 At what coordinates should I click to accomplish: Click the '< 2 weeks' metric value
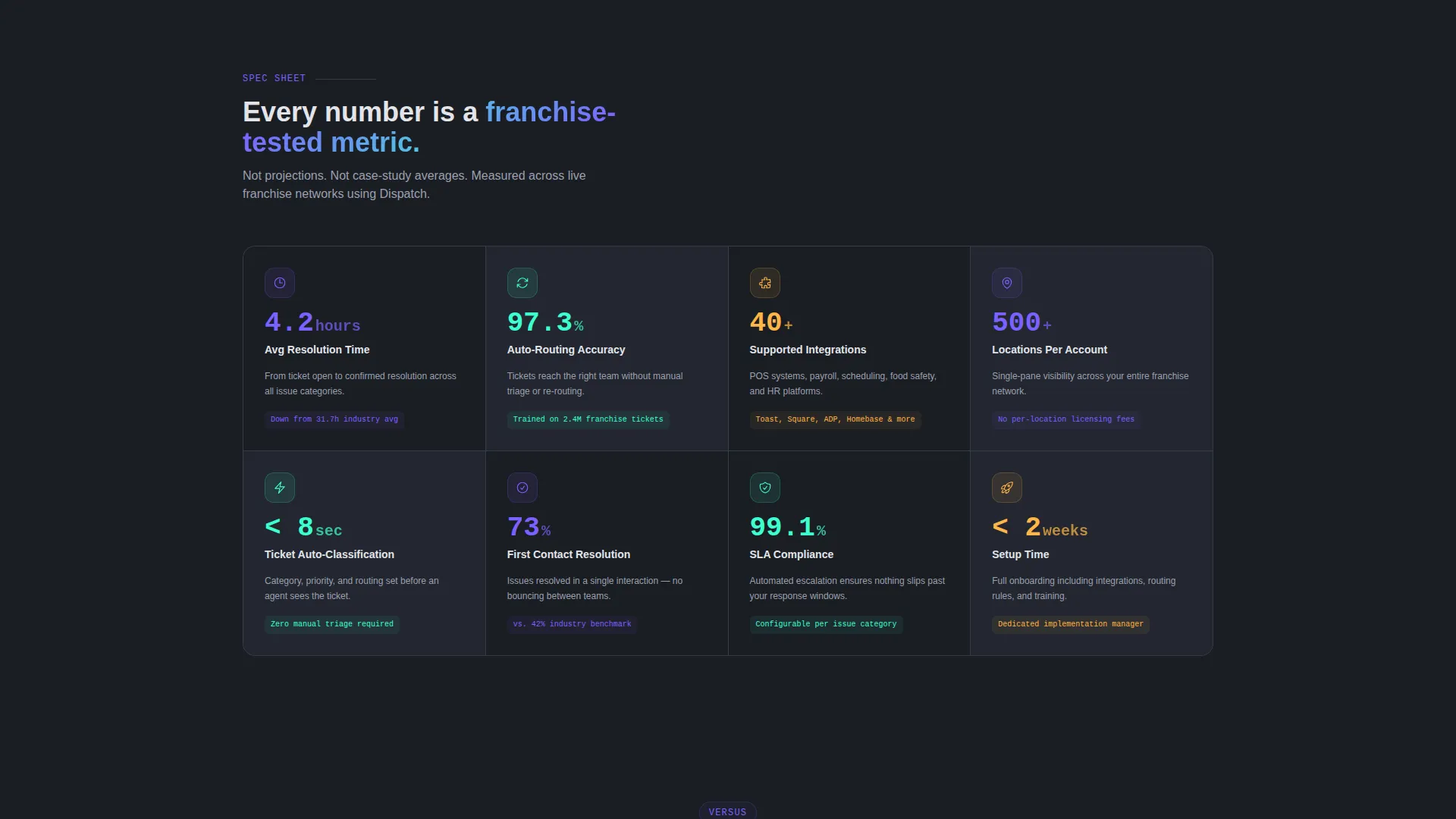[1040, 527]
